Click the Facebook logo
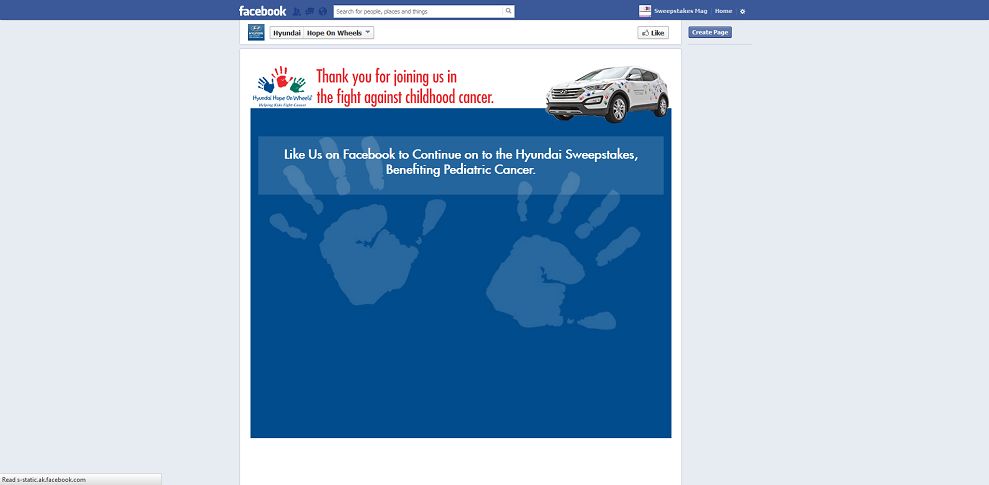Screen dimensions: 989x485 pos(262,11)
